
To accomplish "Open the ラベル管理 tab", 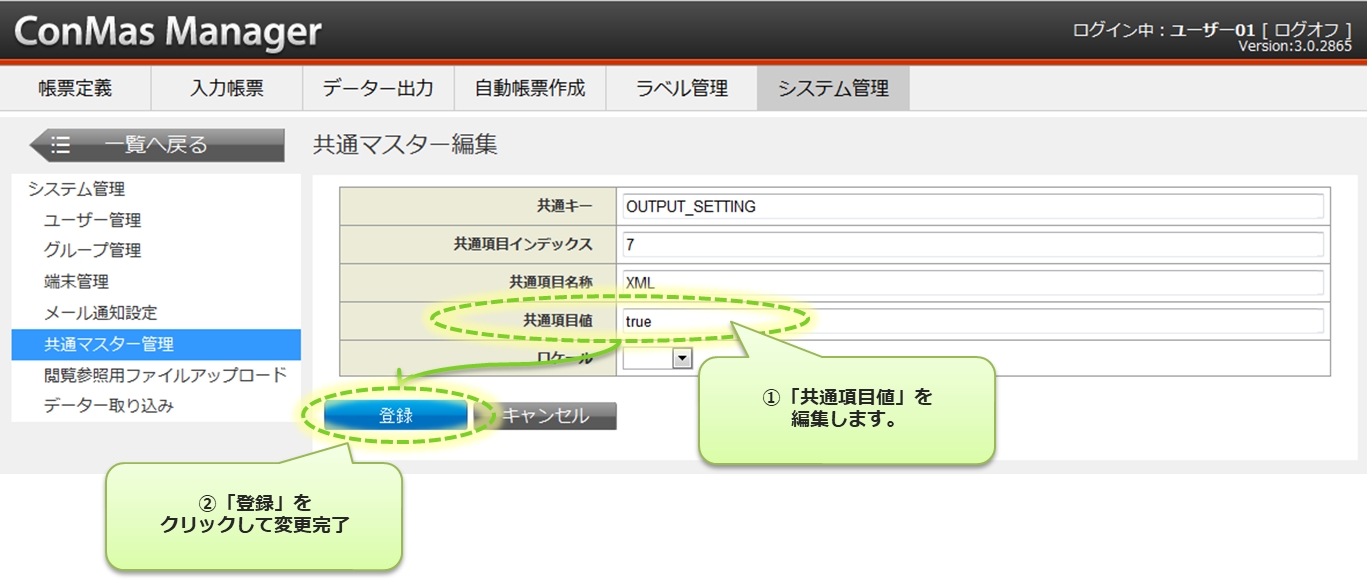I will click(682, 88).
